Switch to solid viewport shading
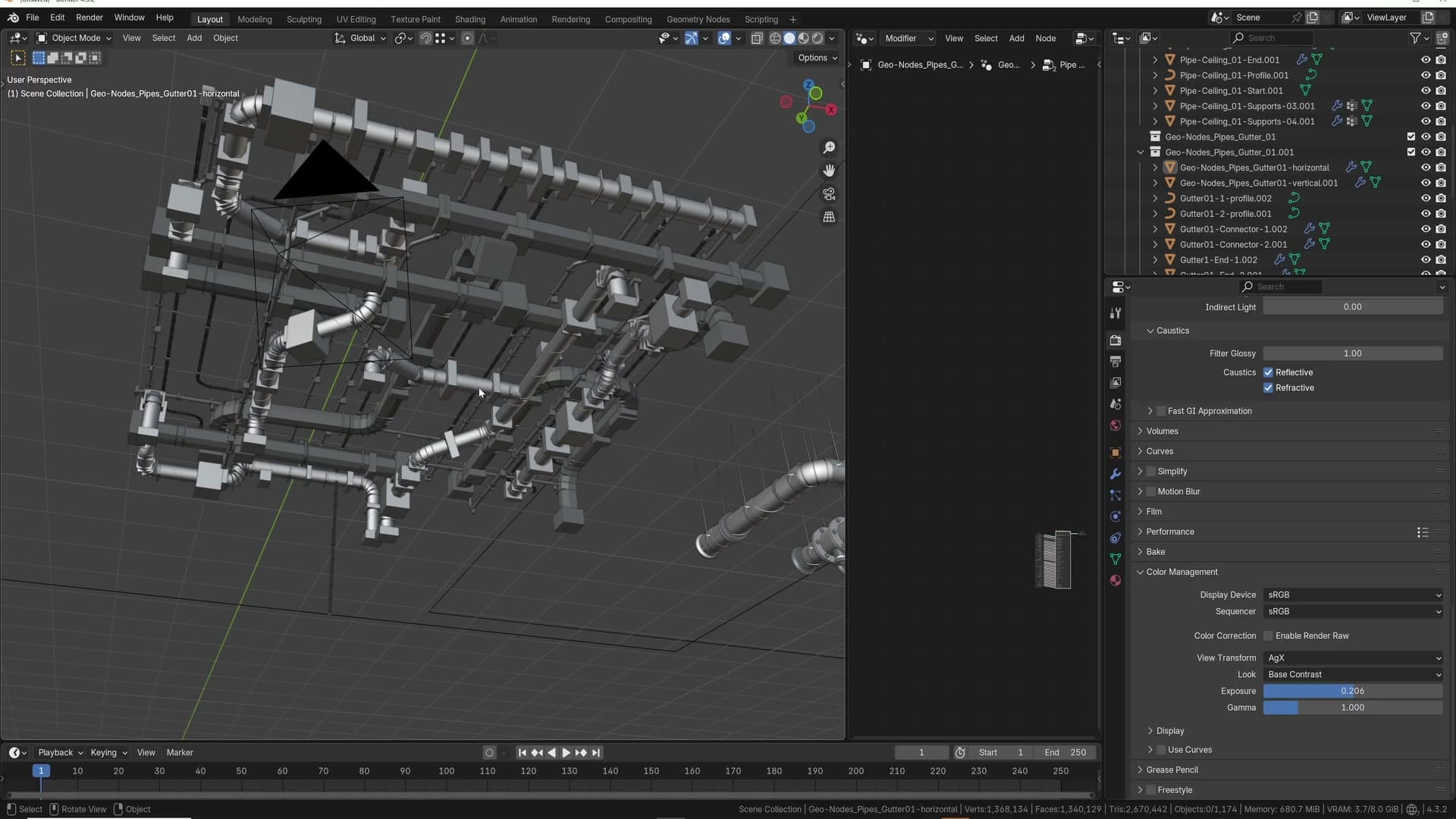Image resolution: width=1456 pixels, height=819 pixels. point(789,38)
